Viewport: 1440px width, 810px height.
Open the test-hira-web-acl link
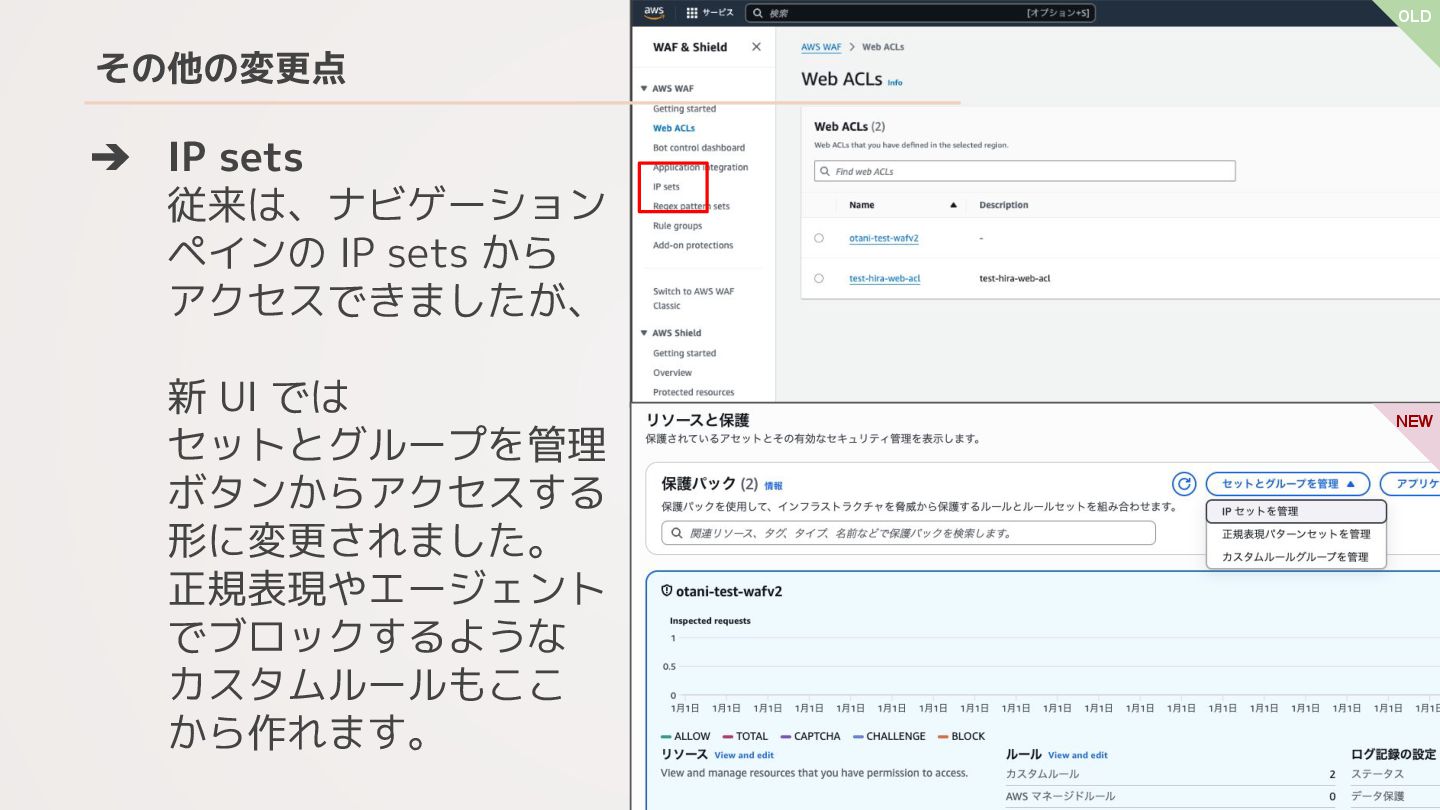[x=884, y=278]
